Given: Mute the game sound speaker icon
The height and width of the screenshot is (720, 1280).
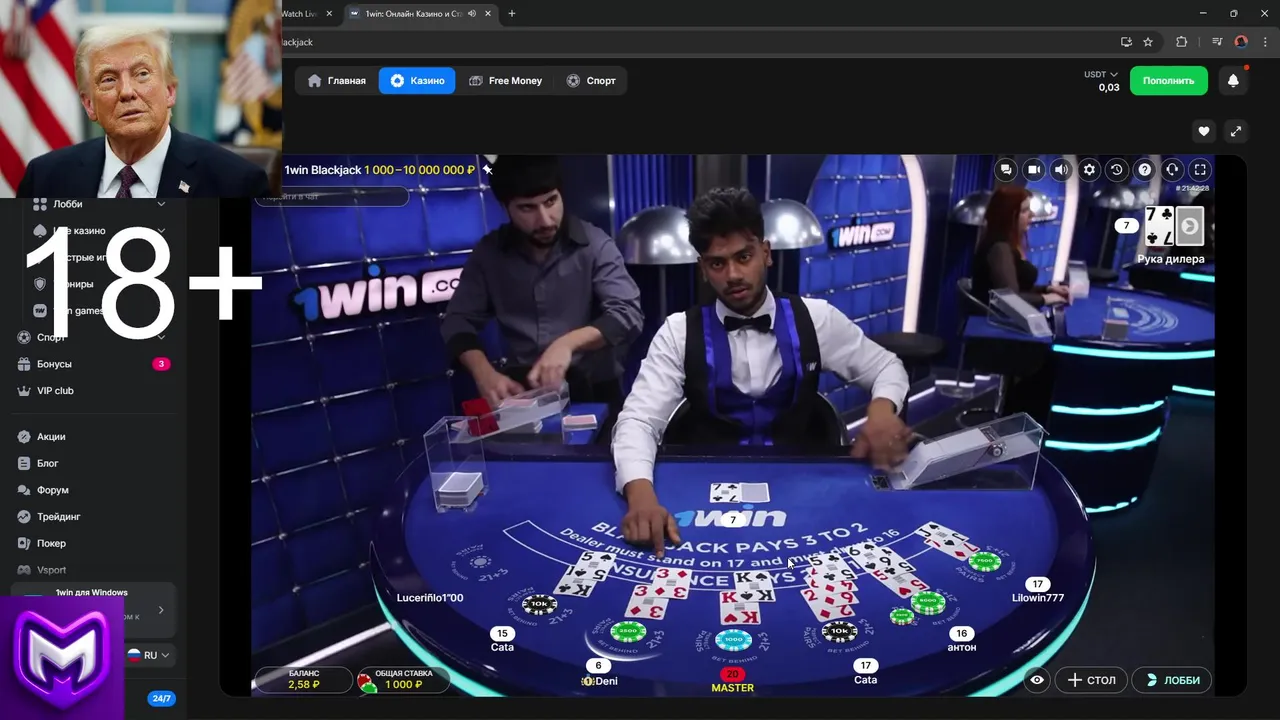Looking at the screenshot, I should (x=1062, y=170).
